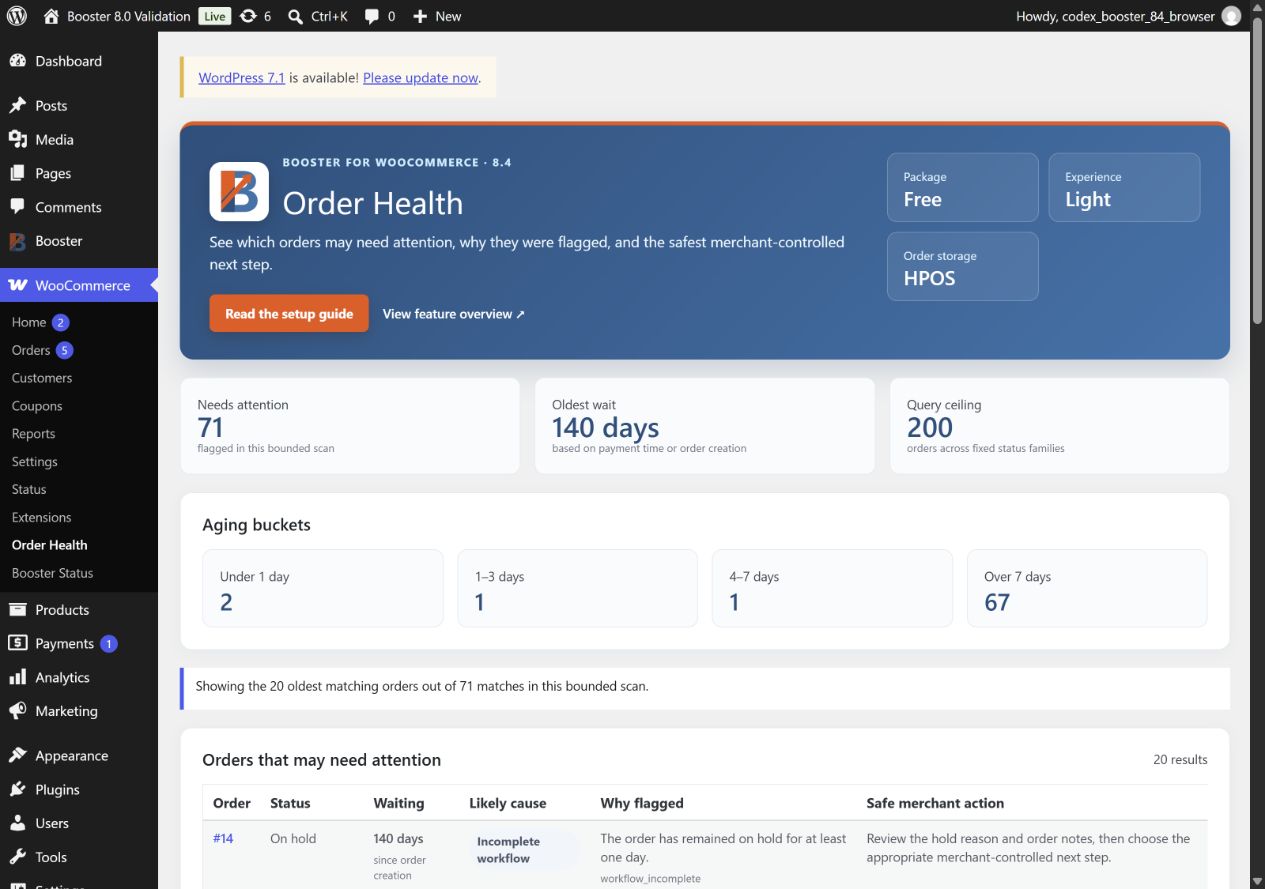The width and height of the screenshot is (1265, 889).
Task: Click the 4–7 days bucket
Action: [x=832, y=588]
